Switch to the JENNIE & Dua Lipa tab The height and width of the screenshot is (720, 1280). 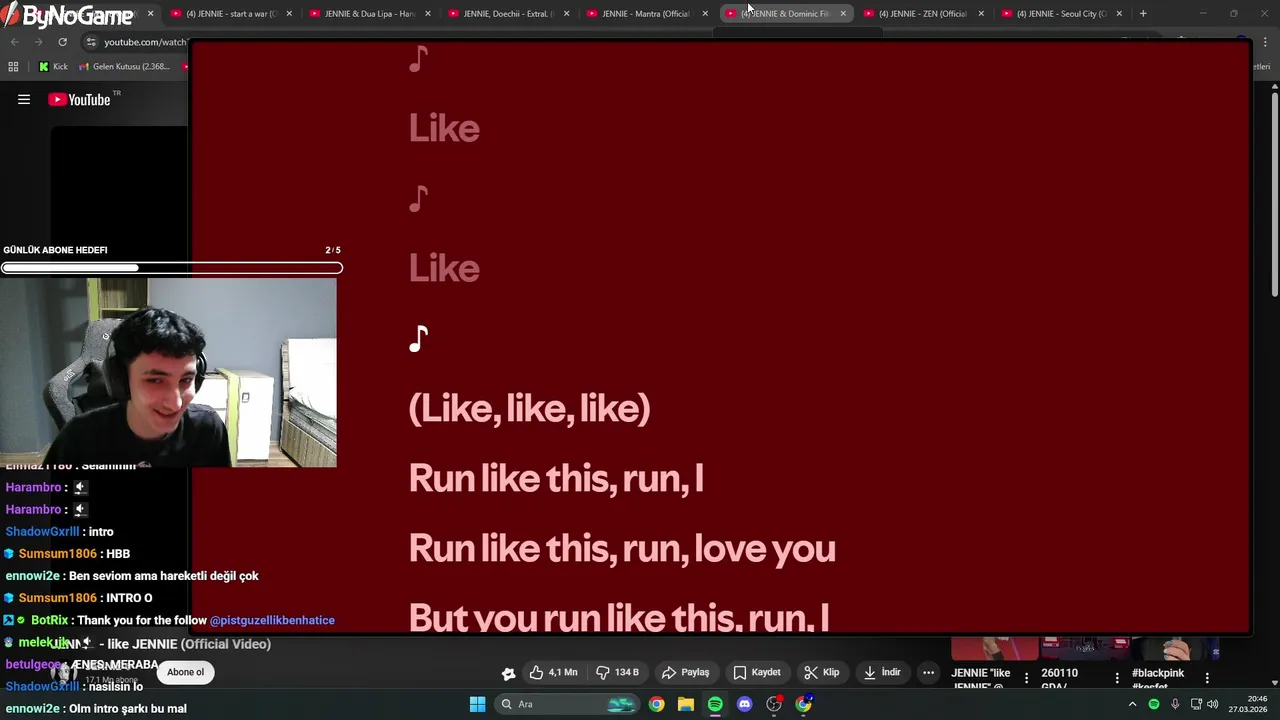pos(370,14)
